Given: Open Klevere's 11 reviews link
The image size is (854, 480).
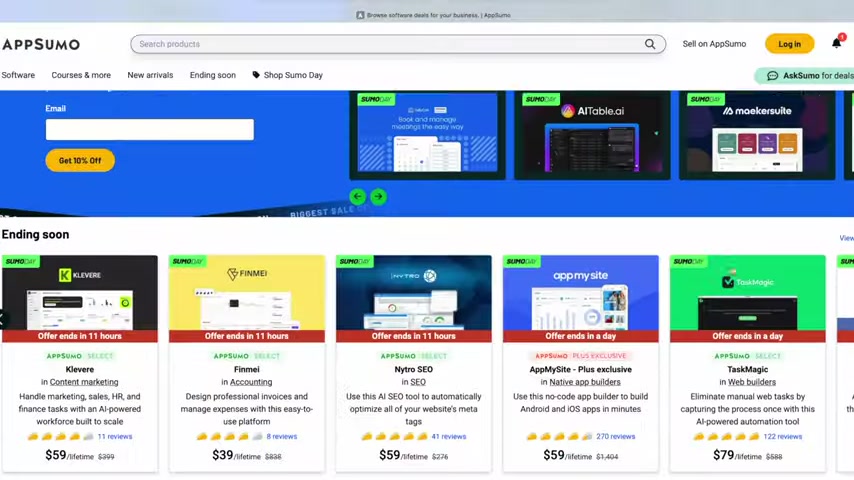Looking at the screenshot, I should pyautogui.click(x=115, y=436).
